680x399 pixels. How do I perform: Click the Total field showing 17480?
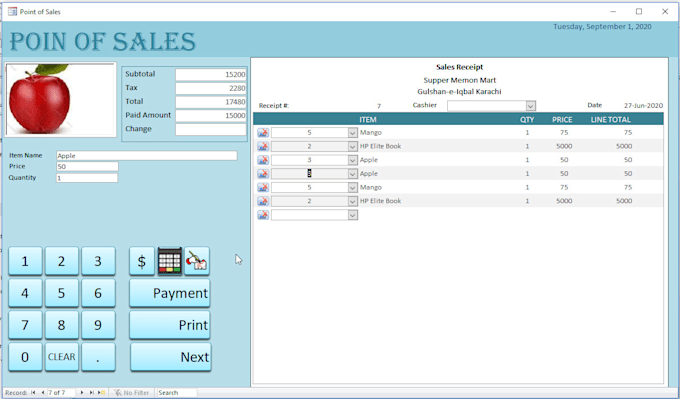tap(211, 102)
